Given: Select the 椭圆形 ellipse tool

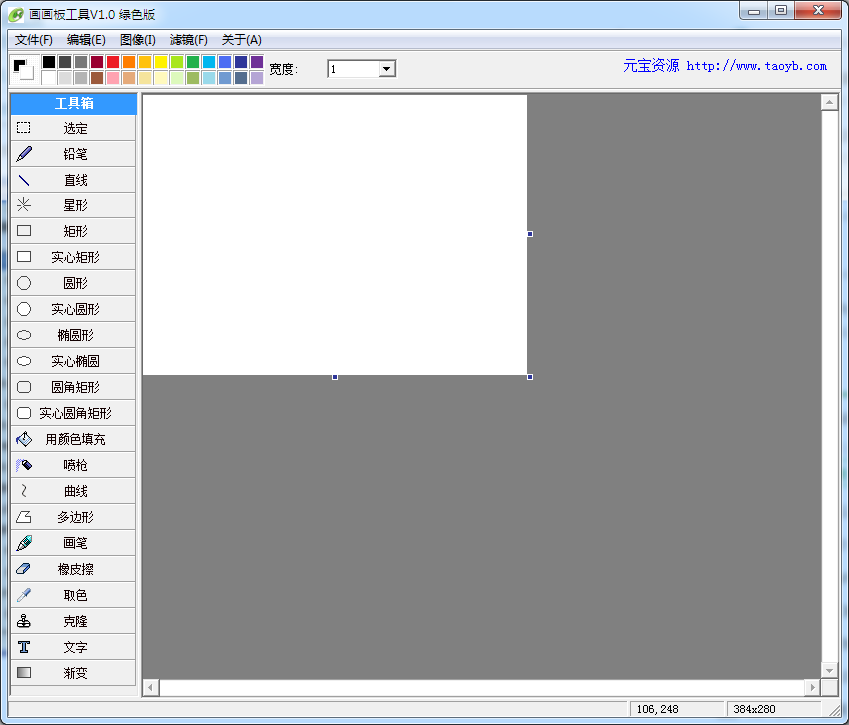Looking at the screenshot, I should pyautogui.click(x=73, y=335).
